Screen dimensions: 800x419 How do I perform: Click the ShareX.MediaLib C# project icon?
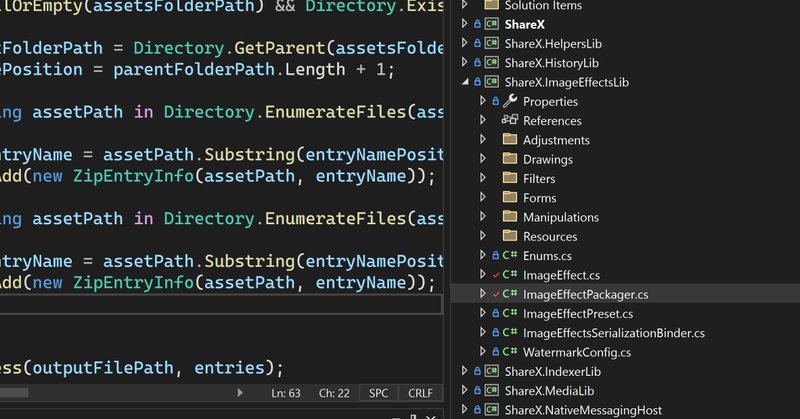[x=491, y=390]
